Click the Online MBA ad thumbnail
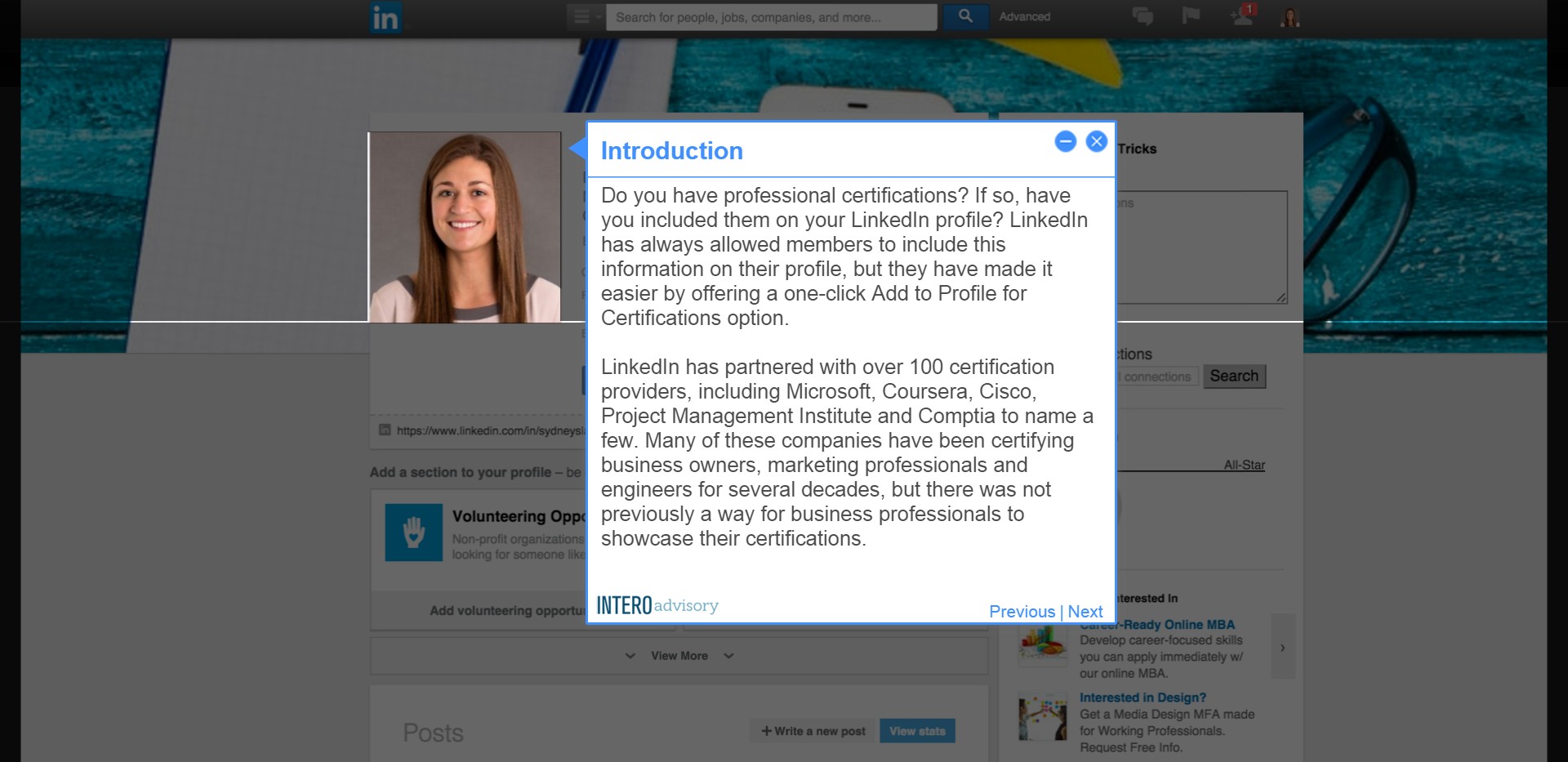Viewport: 1568px width, 762px height. click(x=1043, y=645)
